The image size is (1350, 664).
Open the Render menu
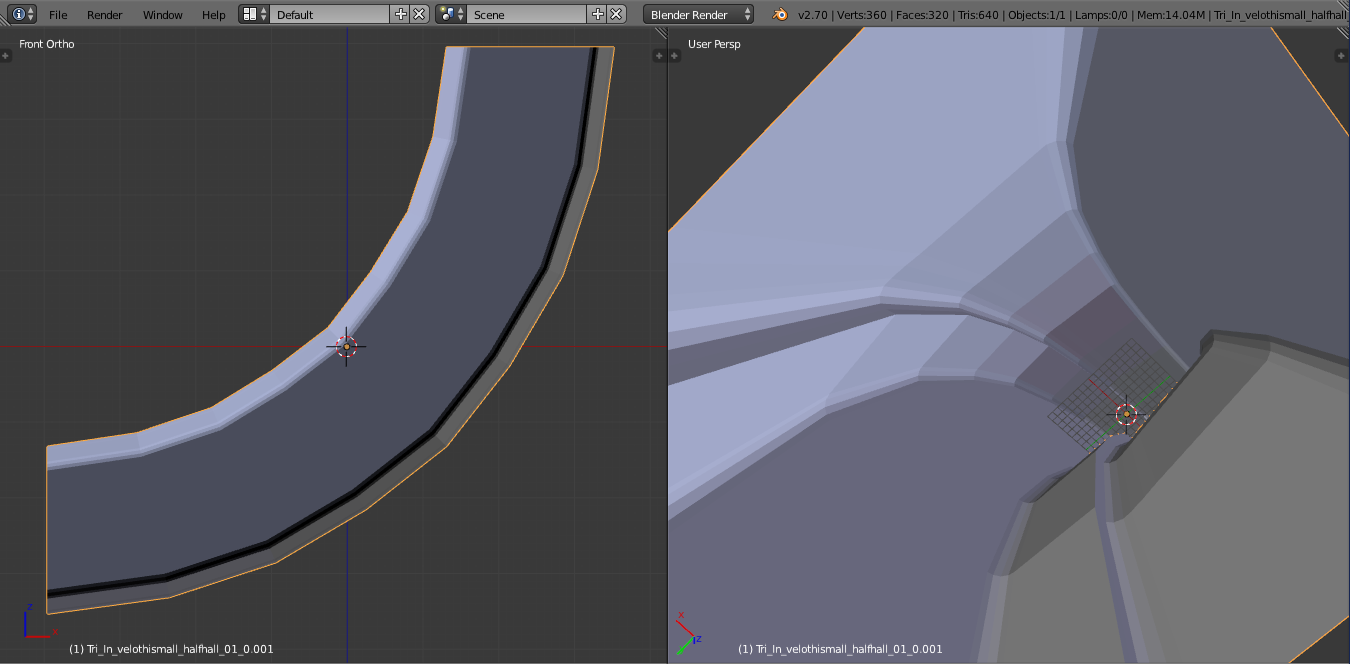click(105, 15)
